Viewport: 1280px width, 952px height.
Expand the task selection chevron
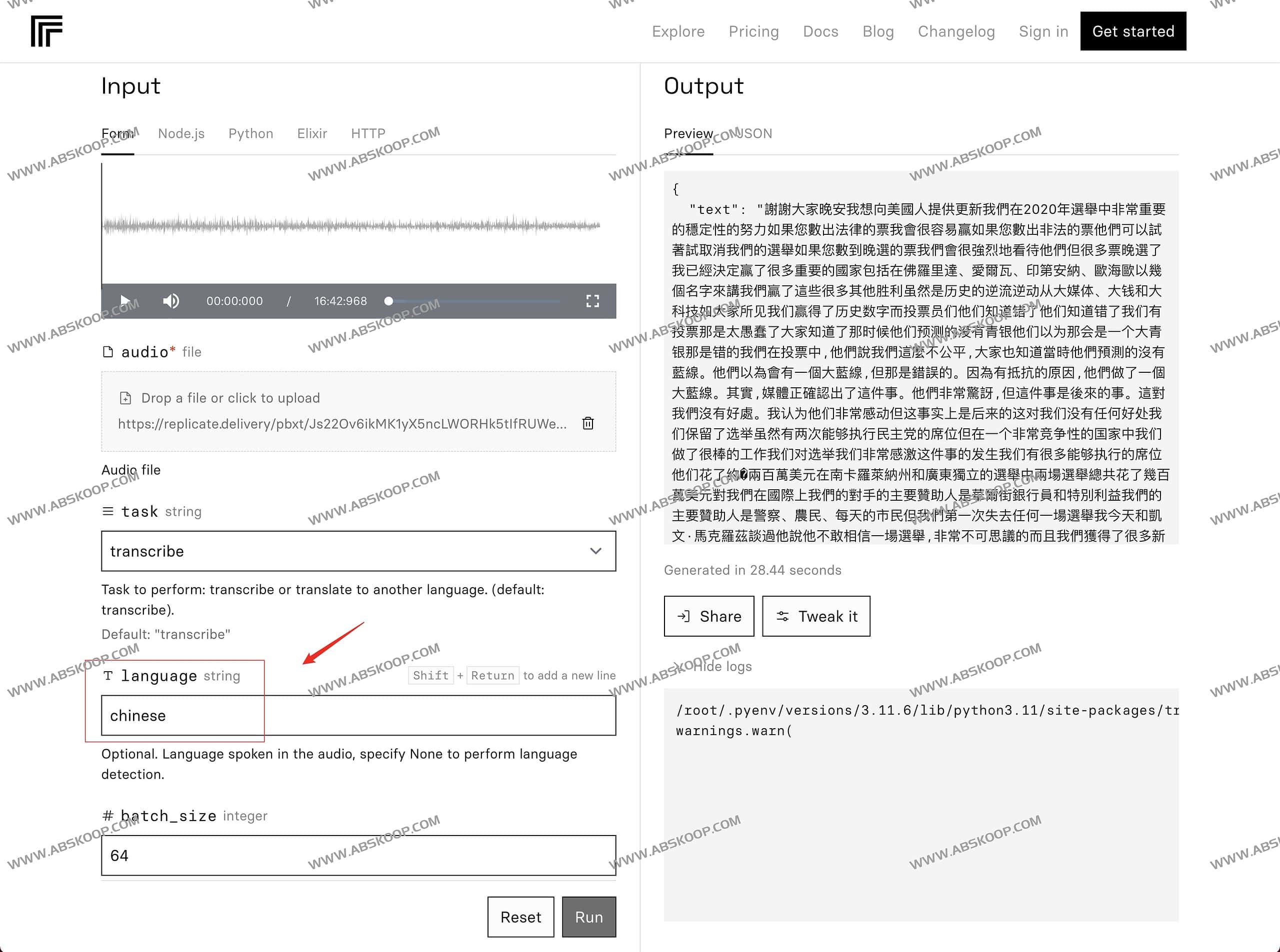tap(595, 552)
